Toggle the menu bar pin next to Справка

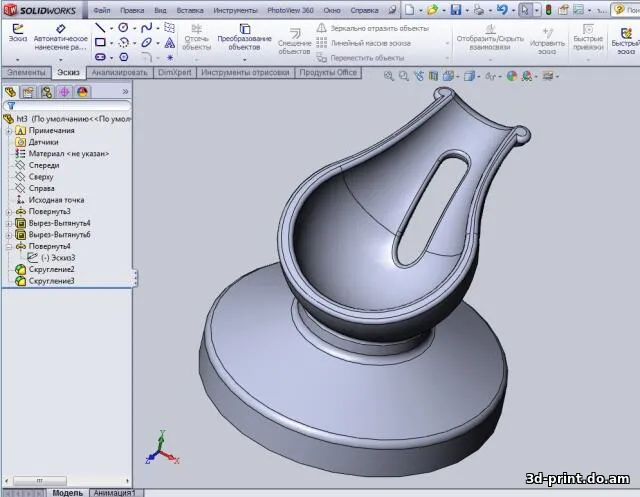click(x=392, y=9)
